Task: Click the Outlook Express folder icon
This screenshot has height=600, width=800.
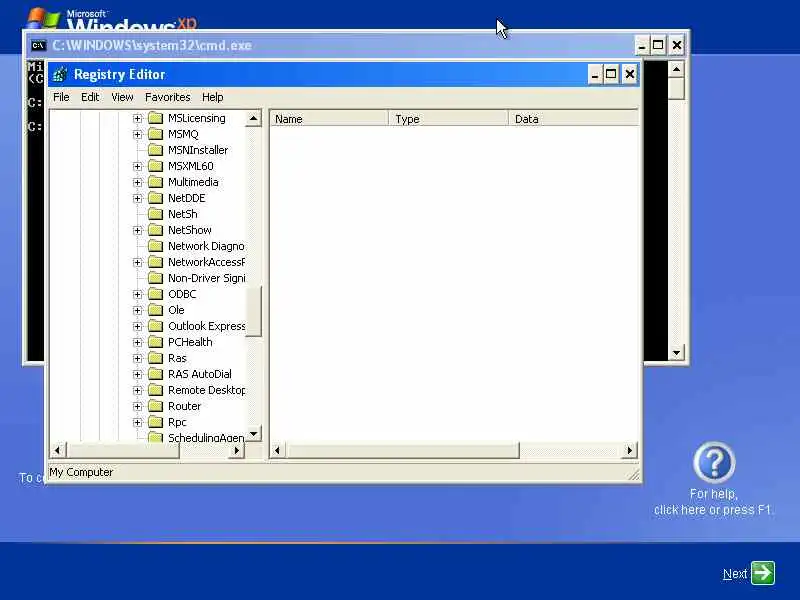Action: (x=155, y=326)
